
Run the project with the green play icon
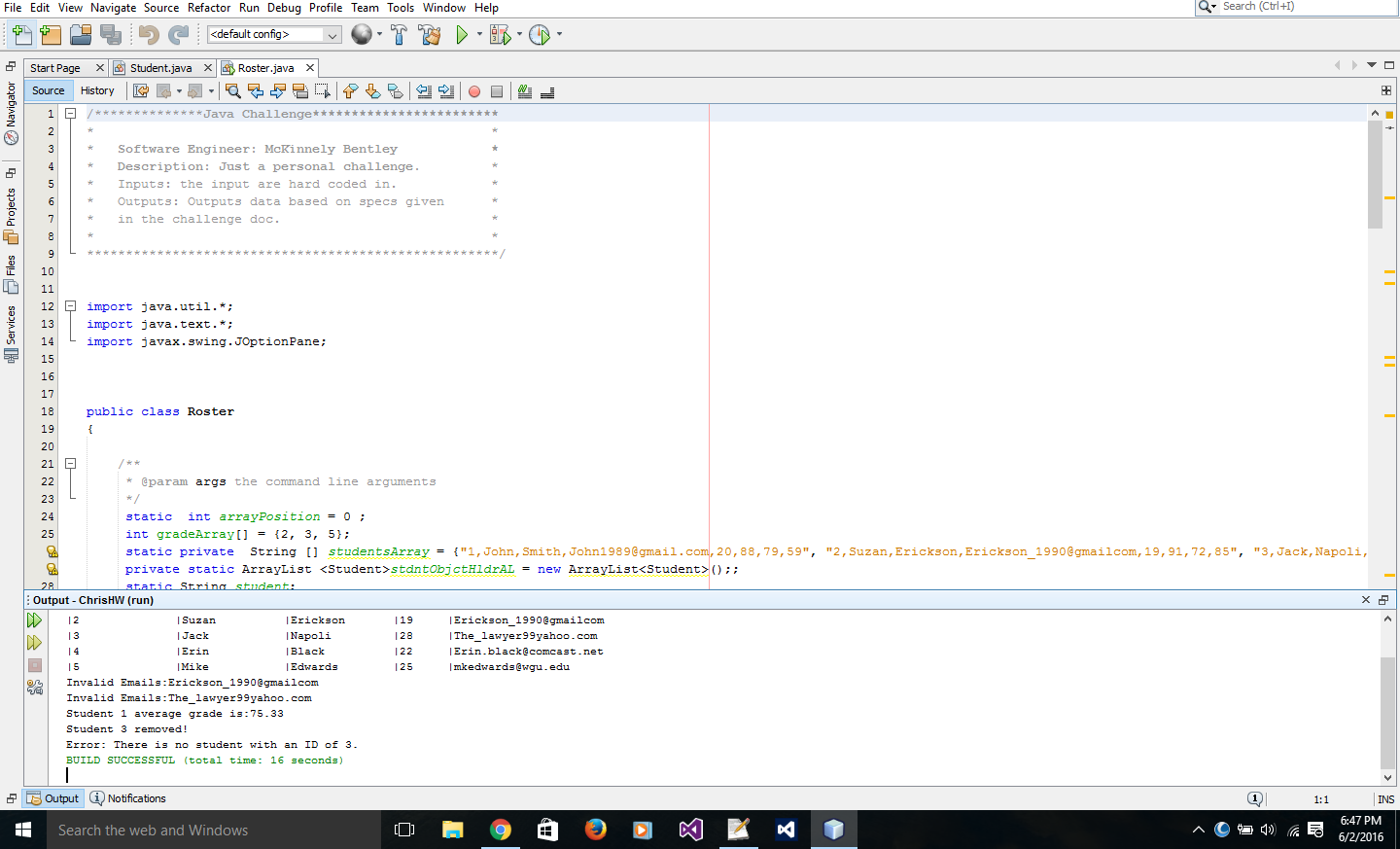pos(462,35)
